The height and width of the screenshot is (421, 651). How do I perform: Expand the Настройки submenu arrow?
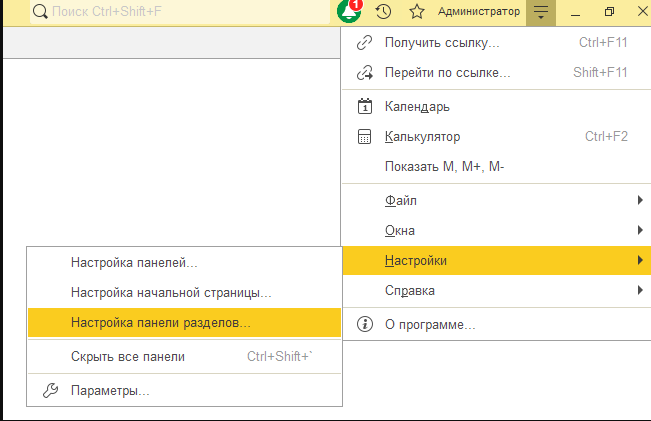point(640,260)
